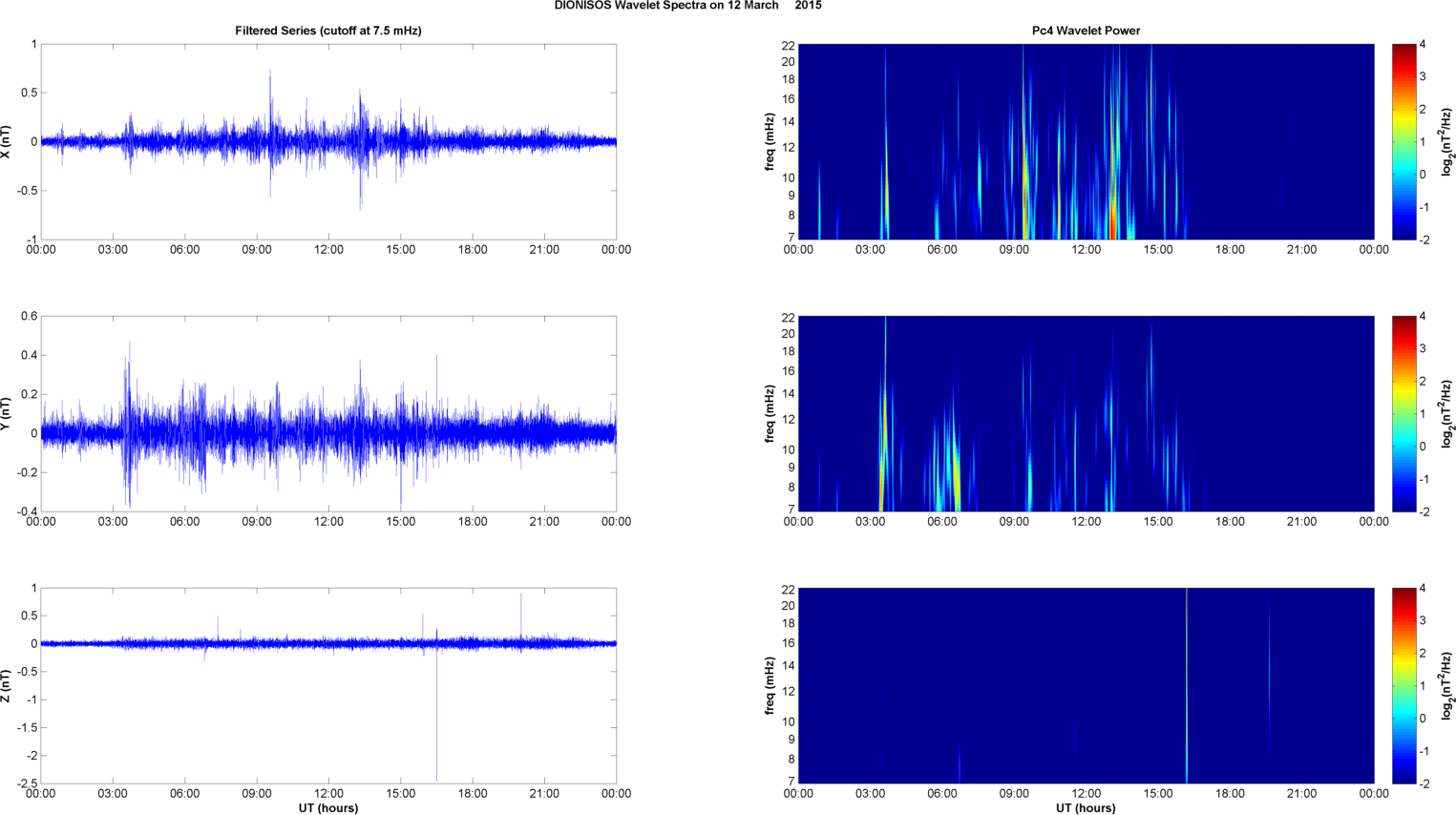Click the "21:00" tick below the top spectrogram
Screen dimensions: 1456x815
coord(1302,250)
